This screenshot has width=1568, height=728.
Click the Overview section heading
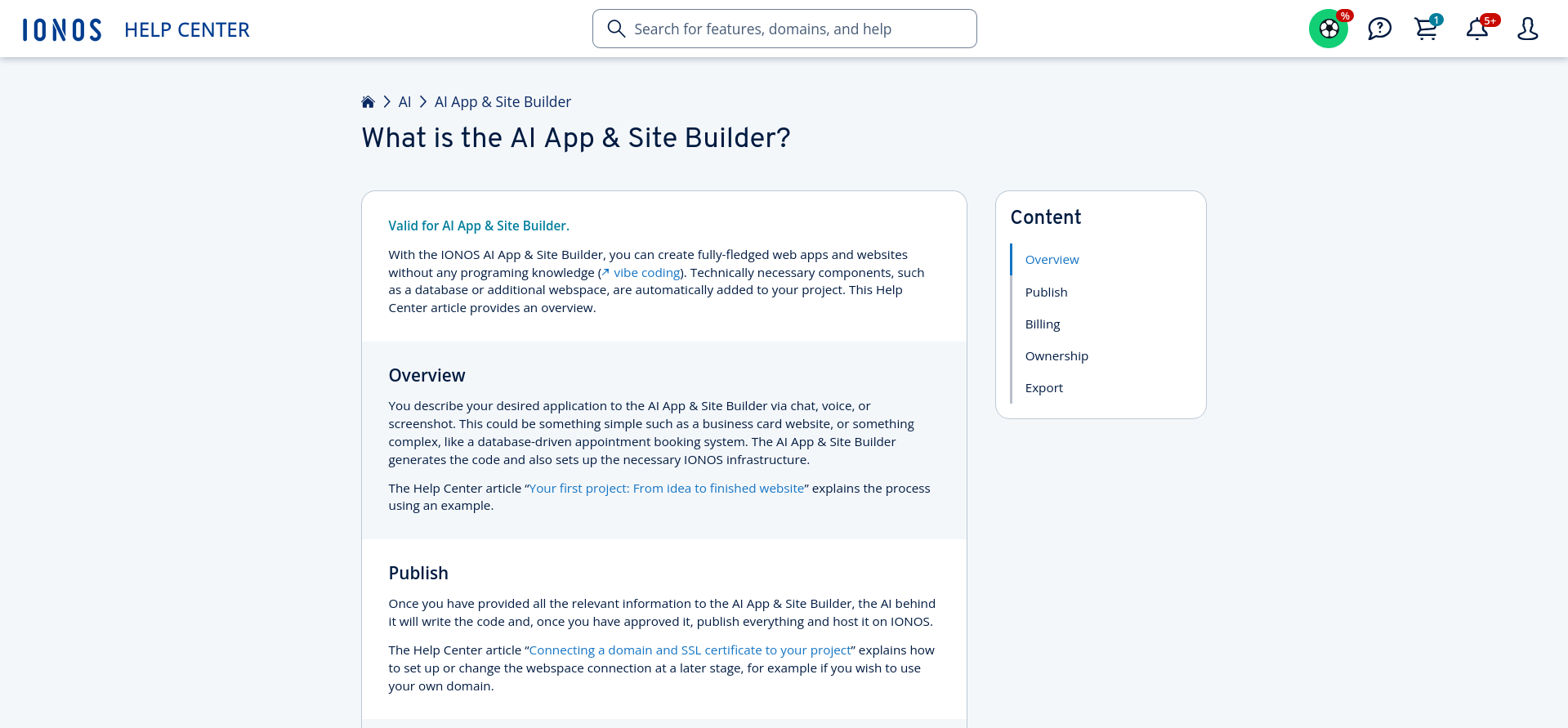tap(427, 376)
